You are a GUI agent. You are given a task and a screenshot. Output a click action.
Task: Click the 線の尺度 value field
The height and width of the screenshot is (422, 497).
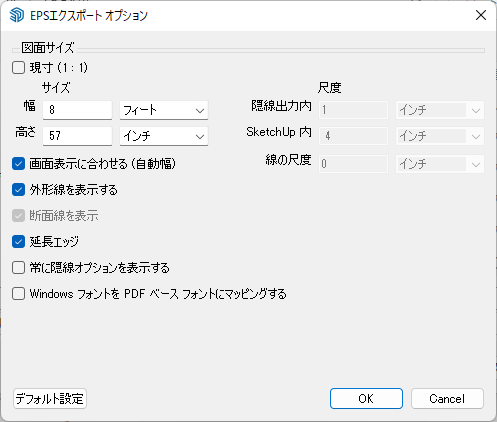point(353,164)
